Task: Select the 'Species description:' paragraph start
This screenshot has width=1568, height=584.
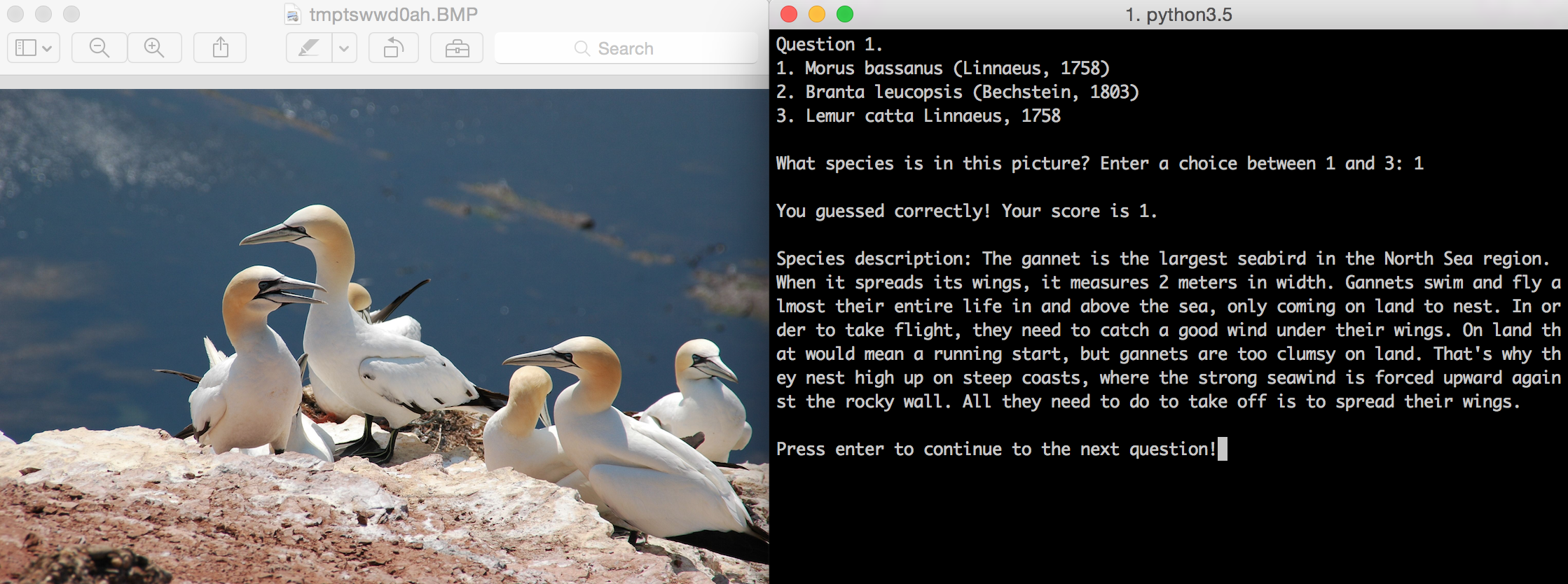Action: coord(874,258)
